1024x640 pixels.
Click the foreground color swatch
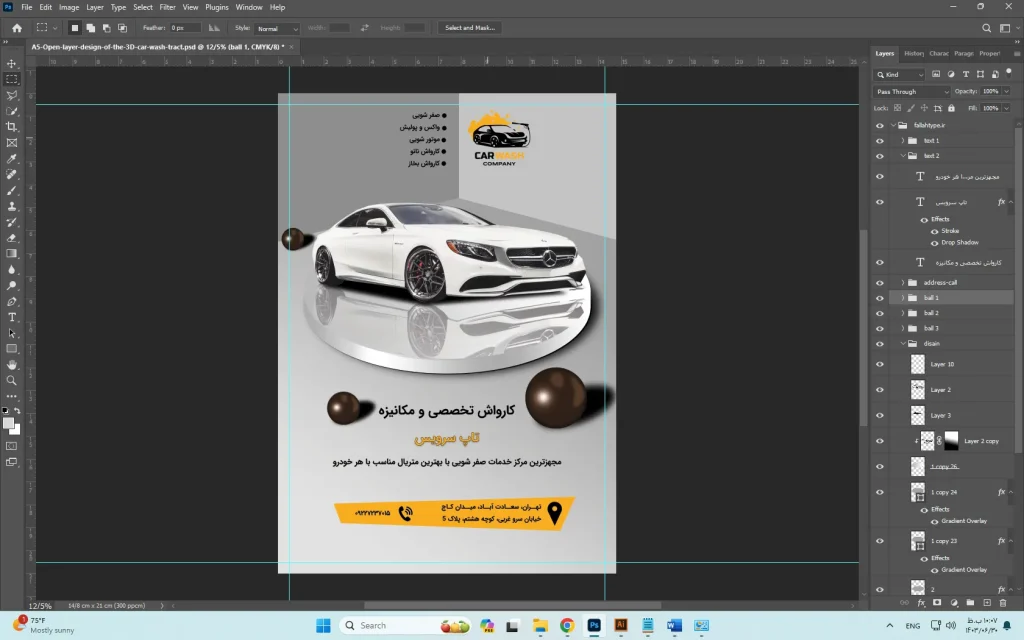point(8,423)
